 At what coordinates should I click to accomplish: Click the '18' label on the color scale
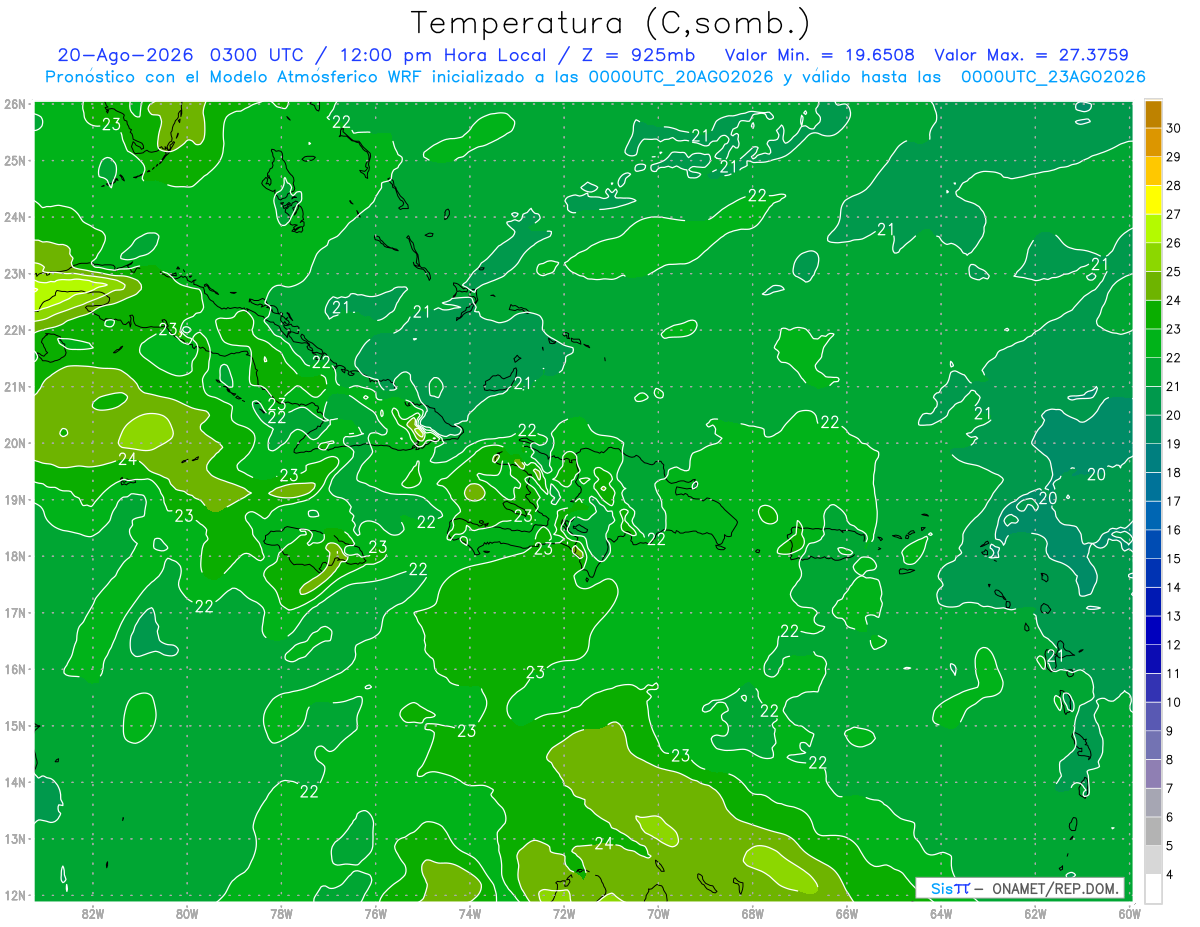(x=1173, y=473)
